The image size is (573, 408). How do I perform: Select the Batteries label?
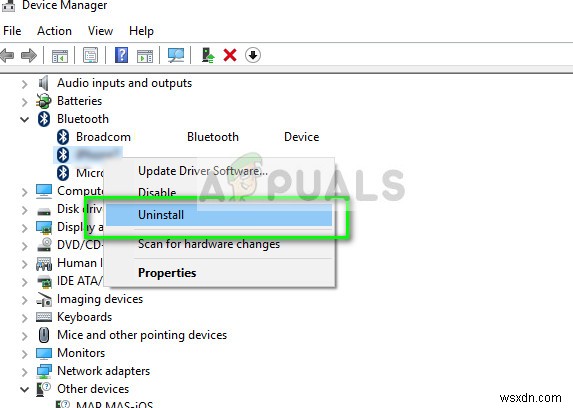pyautogui.click(x=79, y=101)
